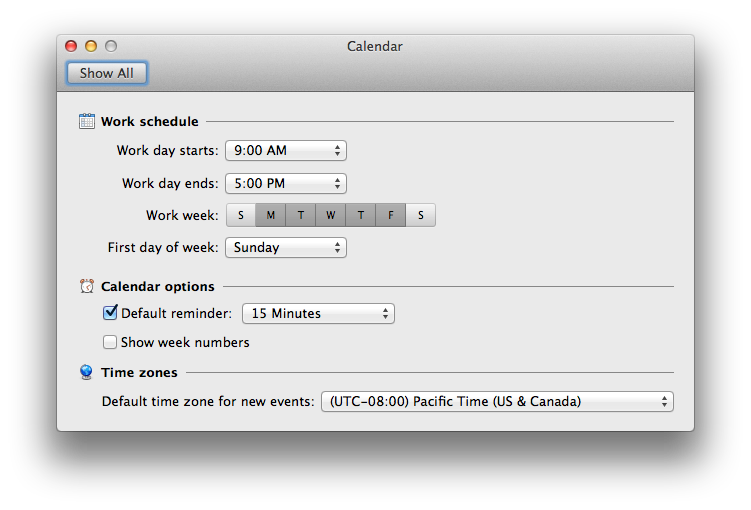
Task: Uncheck the Default reminder checkbox
Action: (110, 313)
